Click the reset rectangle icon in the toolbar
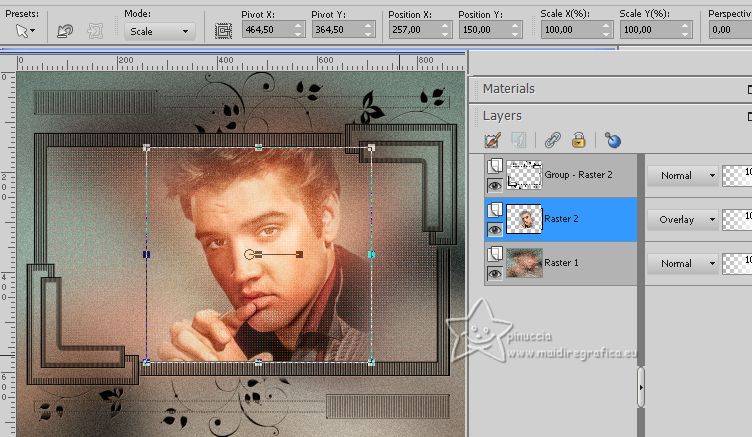 (x=65, y=32)
